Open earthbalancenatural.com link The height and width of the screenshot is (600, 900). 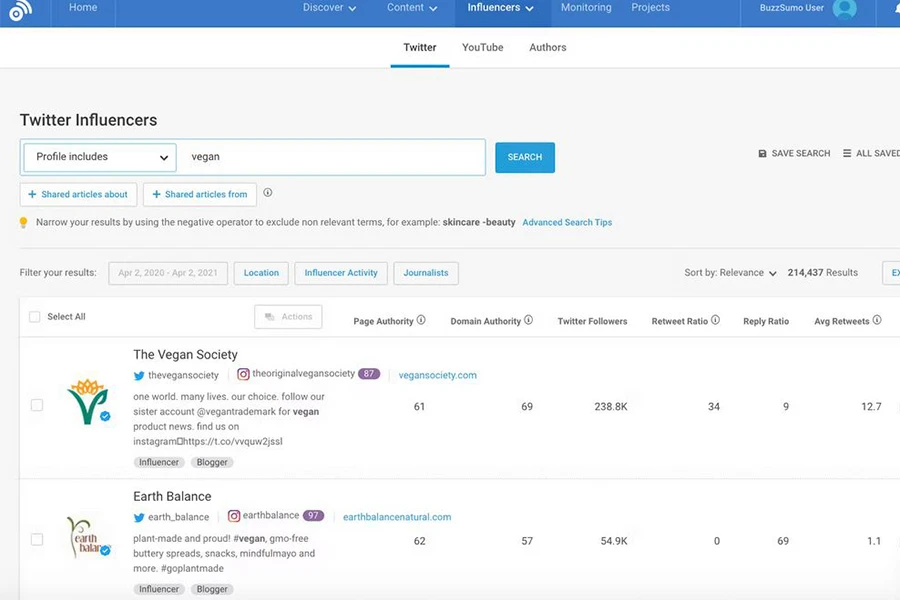click(397, 517)
